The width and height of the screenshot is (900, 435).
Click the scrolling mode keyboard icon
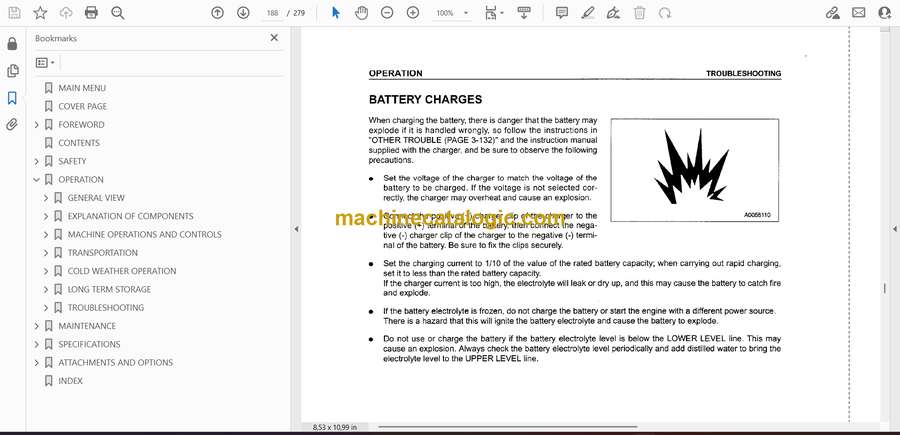(523, 13)
